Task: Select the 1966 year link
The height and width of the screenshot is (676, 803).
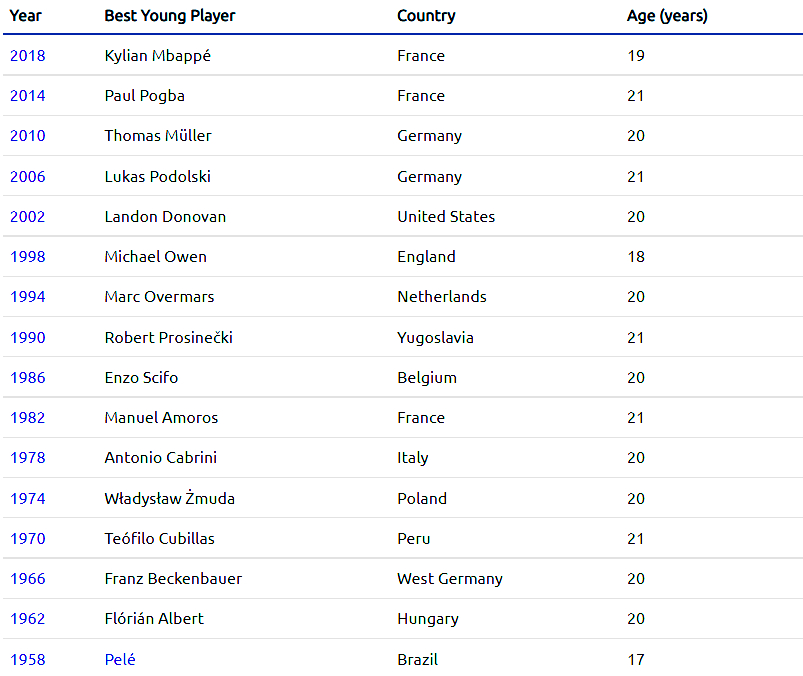Action: (28, 579)
